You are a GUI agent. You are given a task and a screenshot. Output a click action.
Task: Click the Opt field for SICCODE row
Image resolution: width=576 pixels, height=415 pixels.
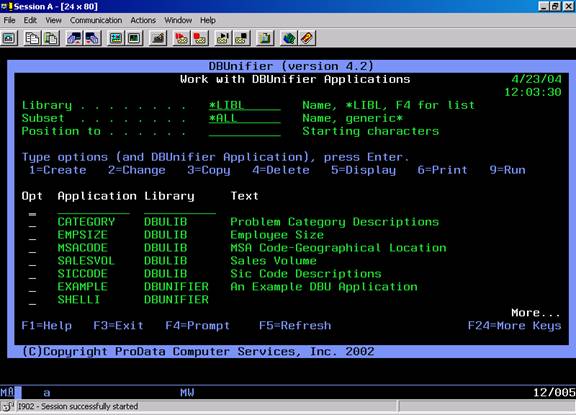point(32,274)
